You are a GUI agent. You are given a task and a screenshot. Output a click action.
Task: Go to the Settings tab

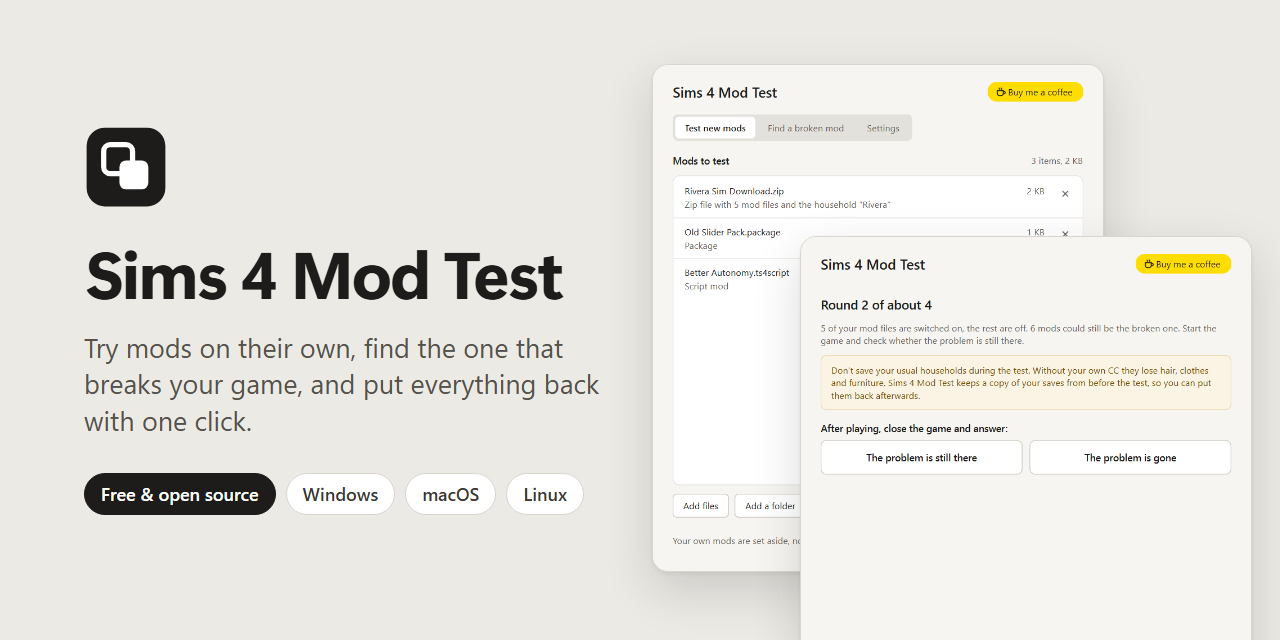(883, 128)
